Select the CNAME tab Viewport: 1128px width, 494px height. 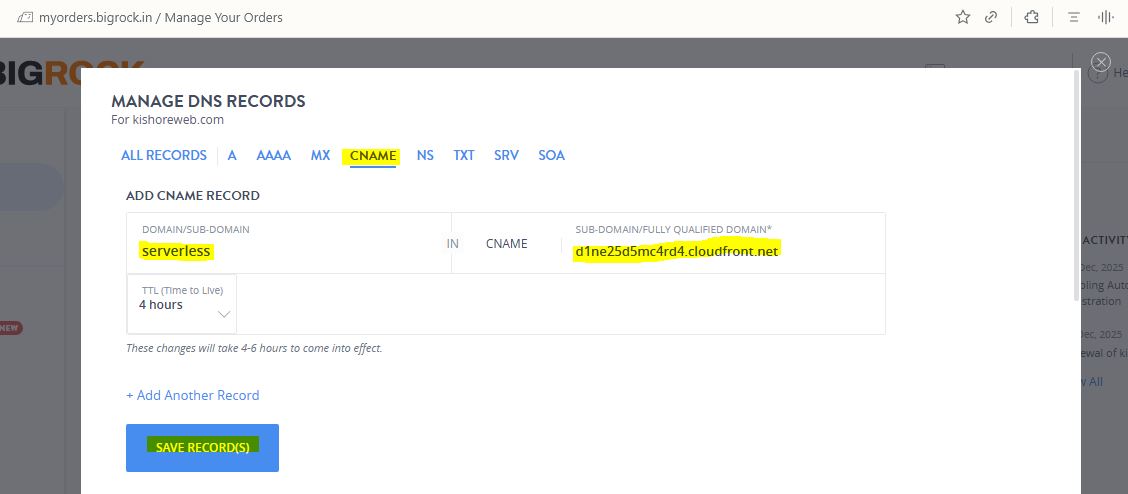(x=373, y=155)
